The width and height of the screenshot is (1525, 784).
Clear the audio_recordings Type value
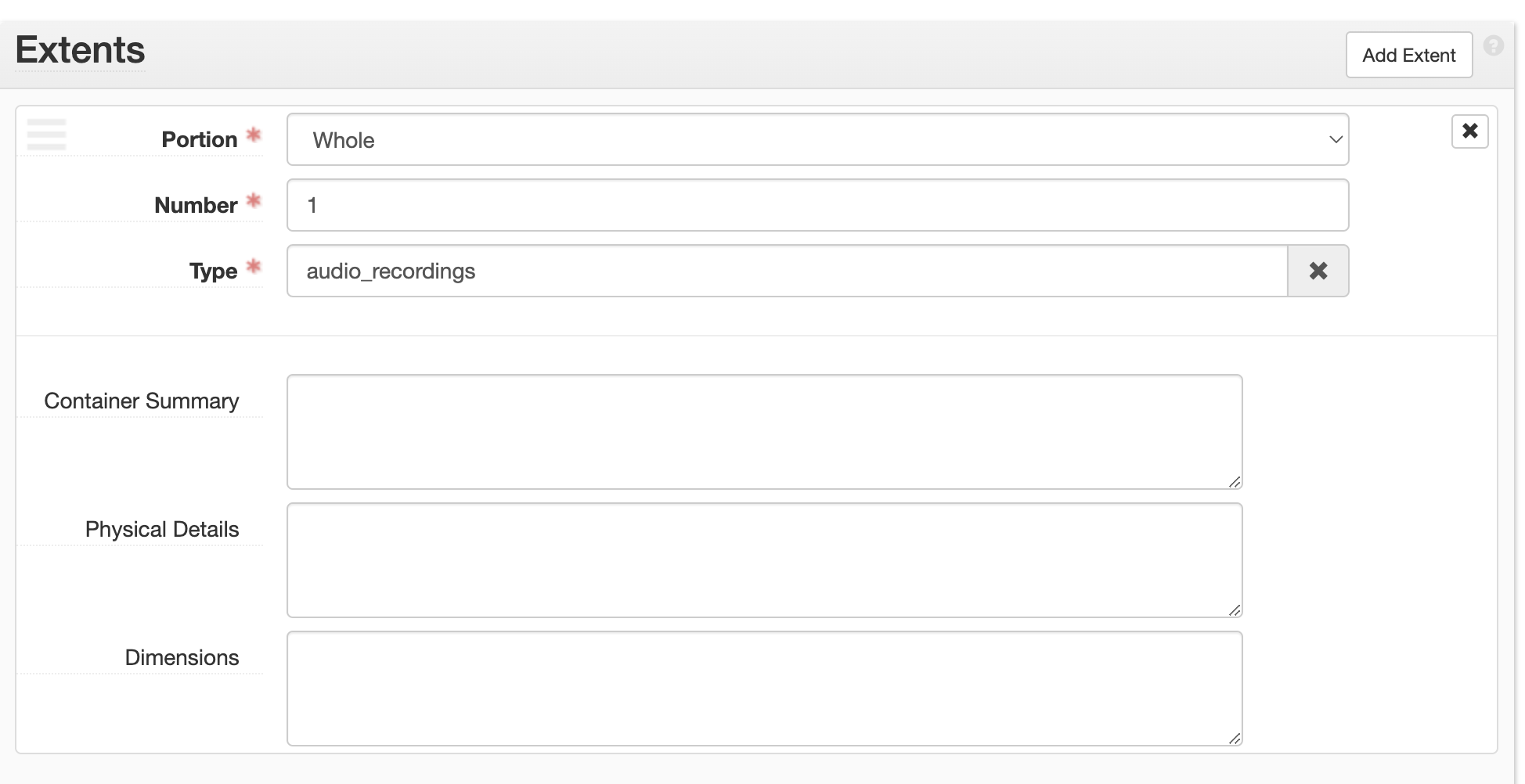click(x=1318, y=272)
